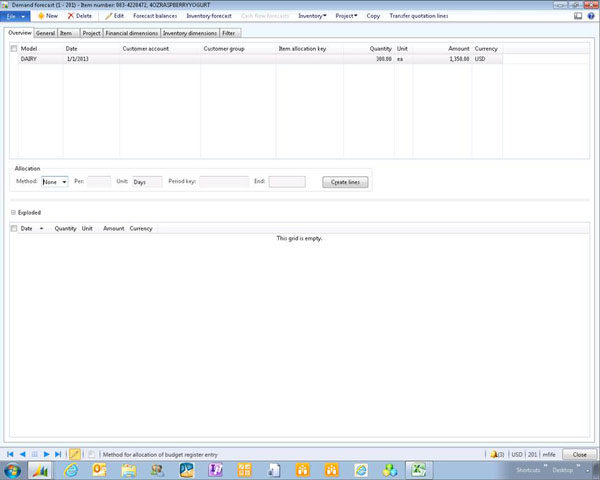Switch to the Financial dimensions tab

pyautogui.click(x=131, y=33)
